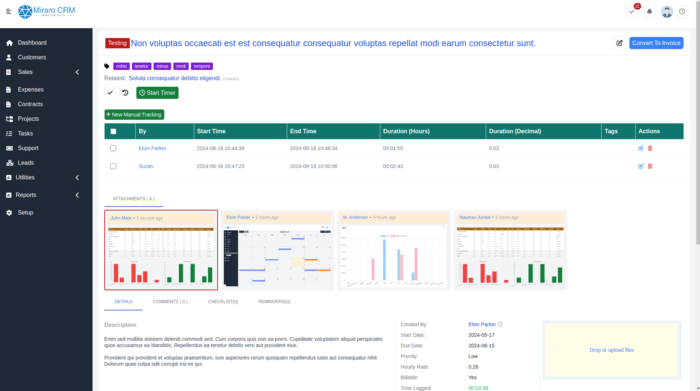Expand the Sales menu chevron
Screen dimensions: 700x391
[77, 72]
